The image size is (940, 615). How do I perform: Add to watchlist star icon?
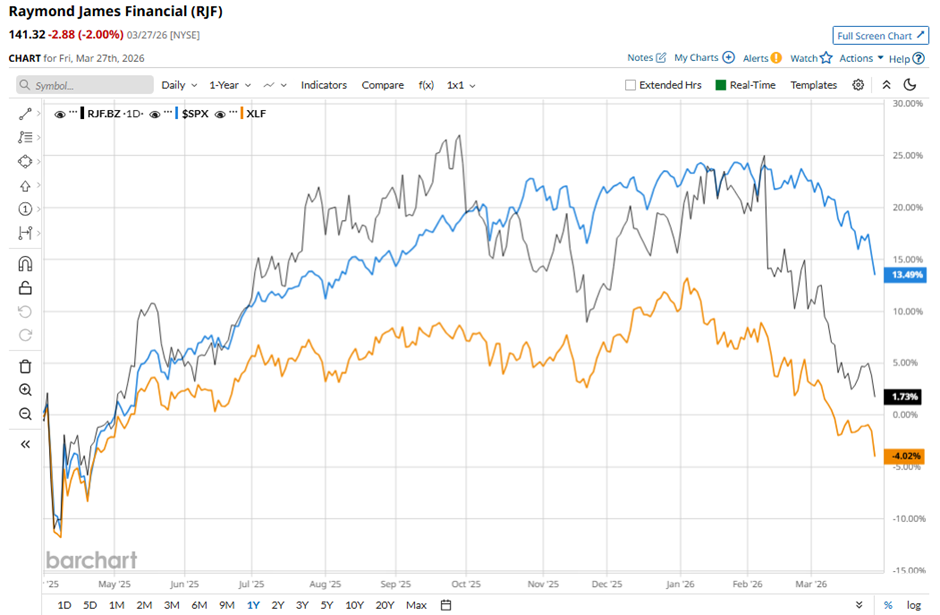[826, 58]
